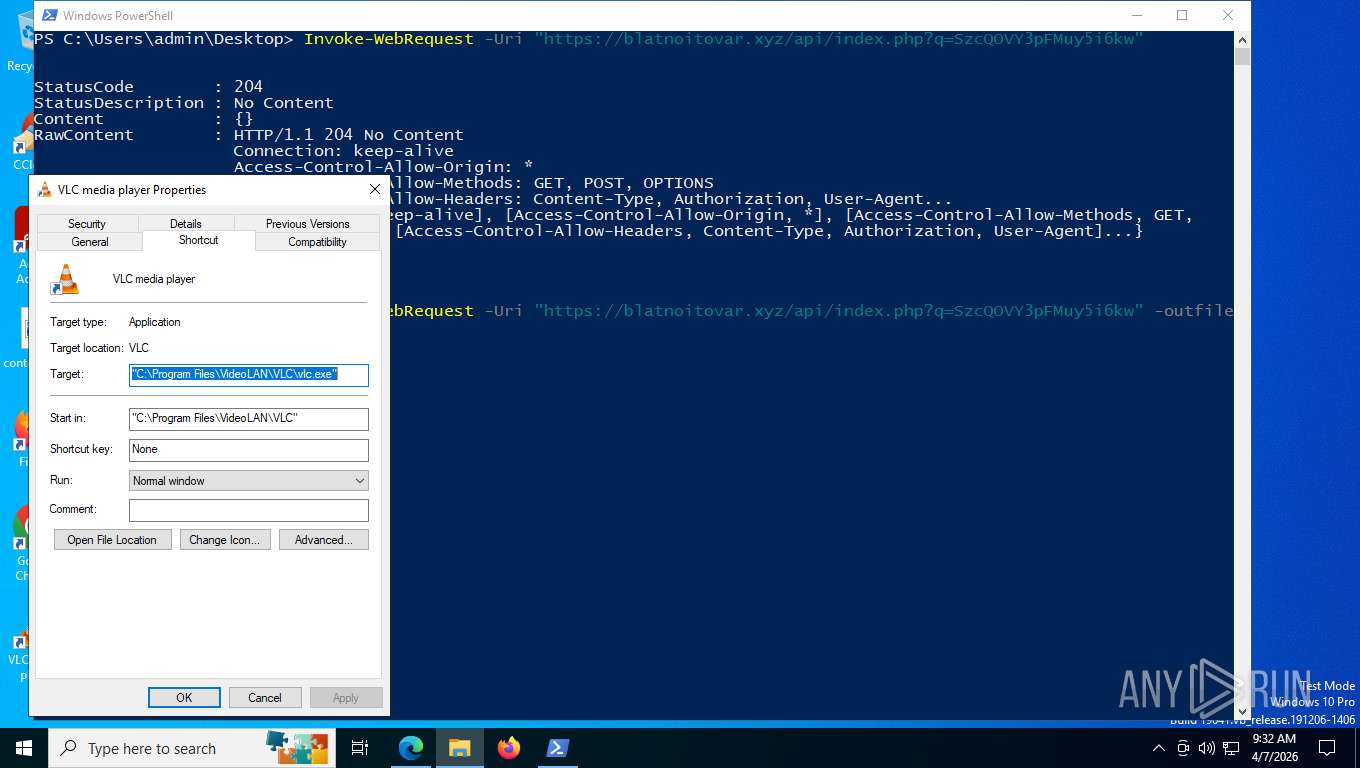Close the VLC Properties dialog
Screen dimensions: 1360x768
(x=374, y=189)
